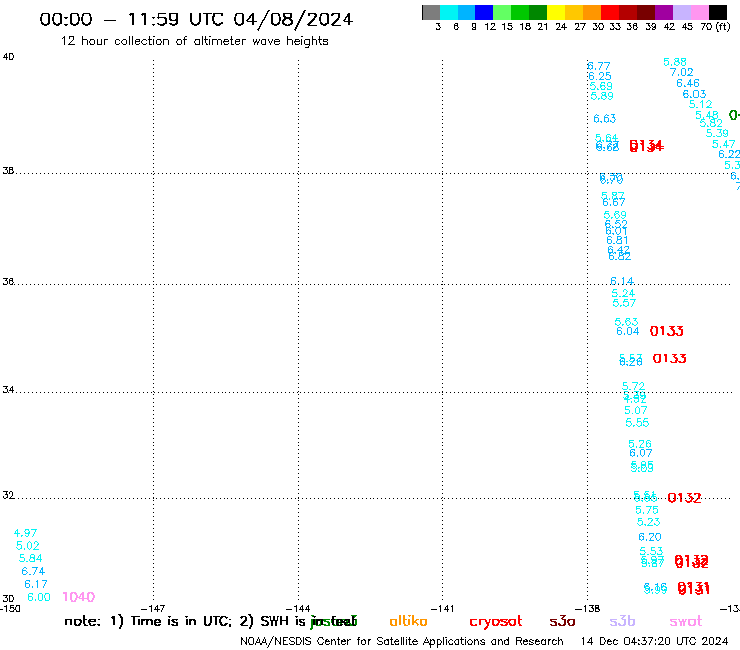The width and height of the screenshot is (740, 650).
Task: Click the wave height value "6.03"
Action: click(x=695, y=94)
